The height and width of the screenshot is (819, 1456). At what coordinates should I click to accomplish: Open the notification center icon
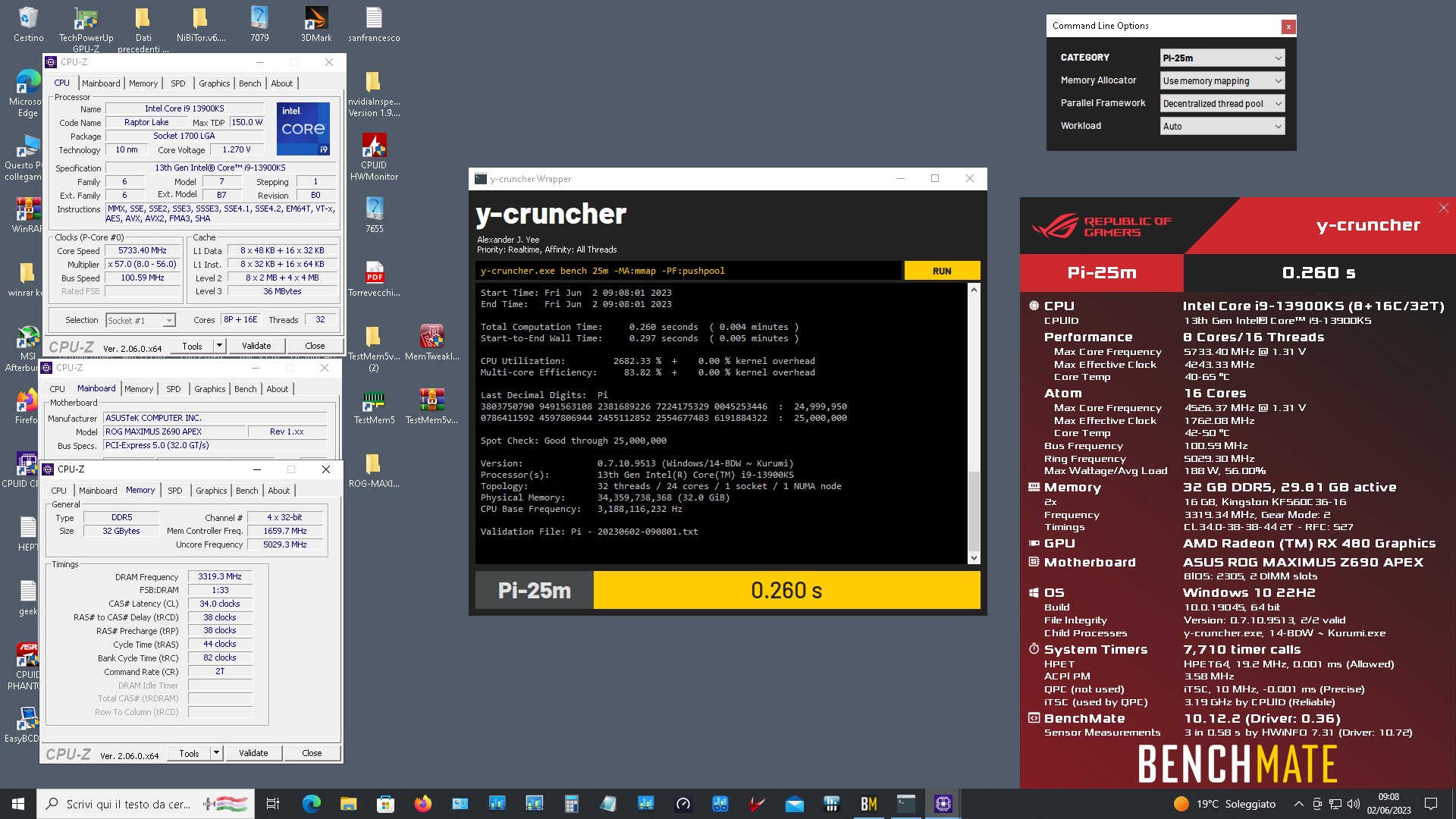[x=1431, y=804]
